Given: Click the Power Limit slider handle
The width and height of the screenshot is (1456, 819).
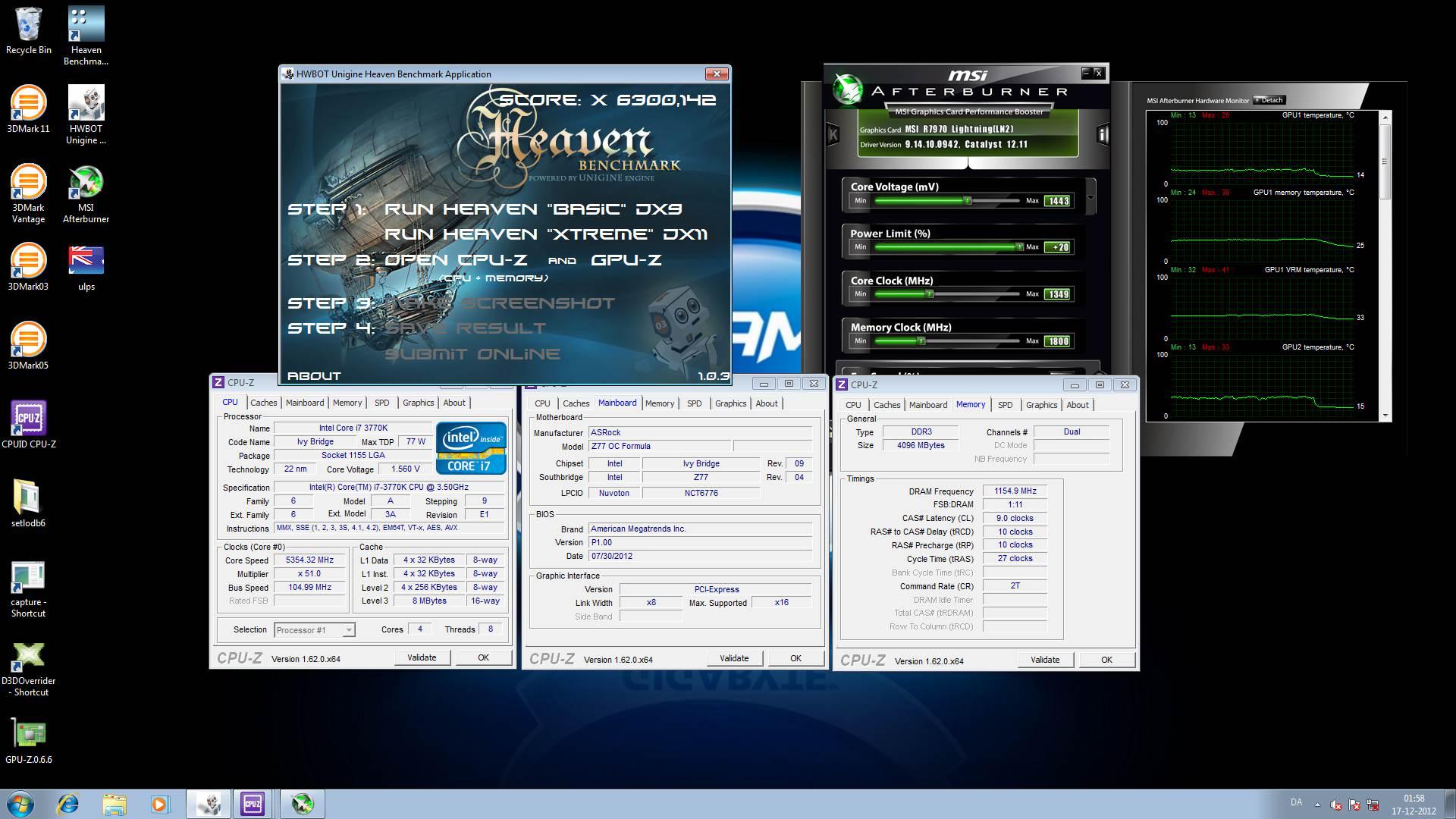Looking at the screenshot, I should pos(1019,247).
